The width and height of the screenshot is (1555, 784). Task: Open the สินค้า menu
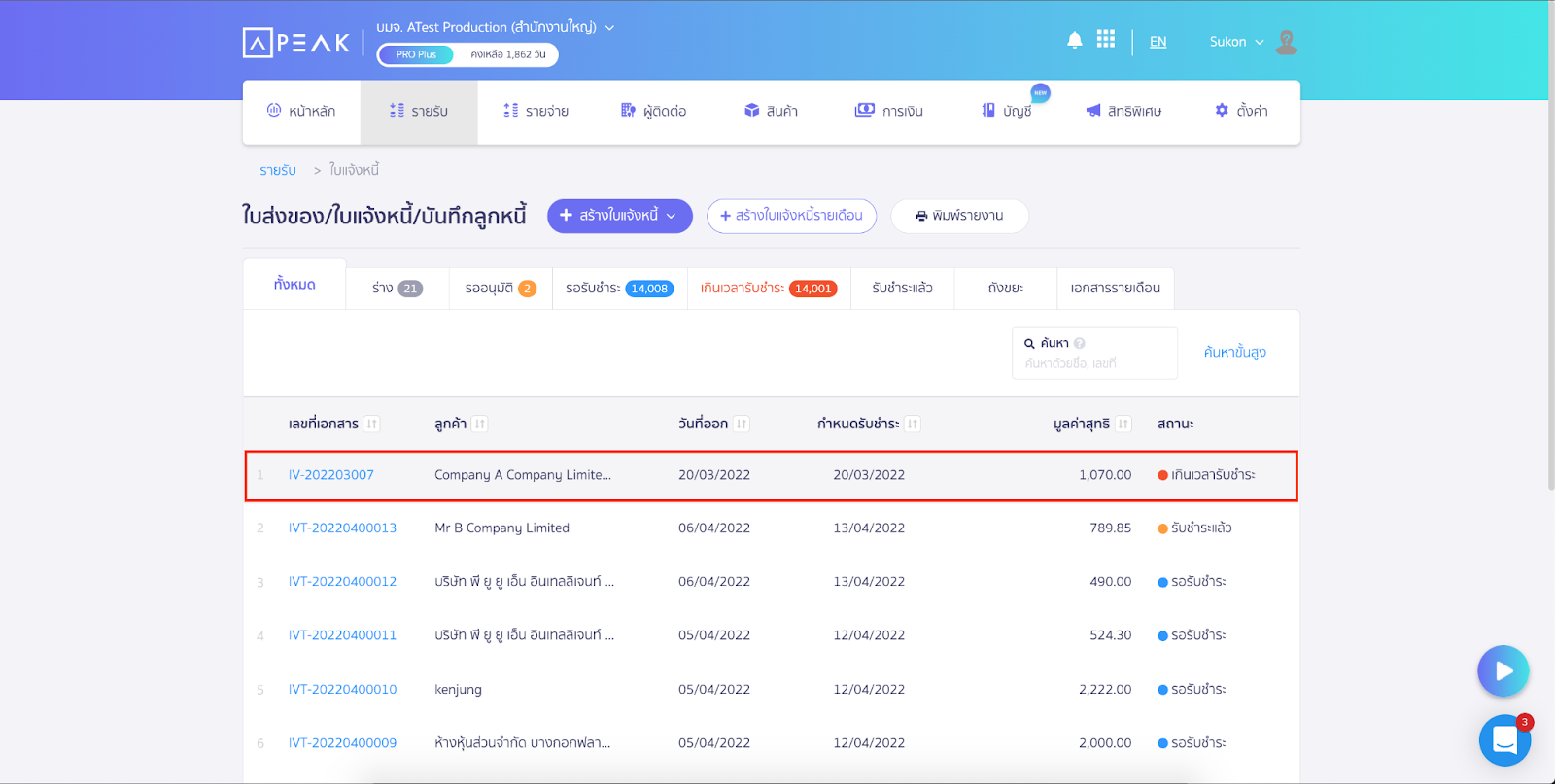click(x=771, y=112)
